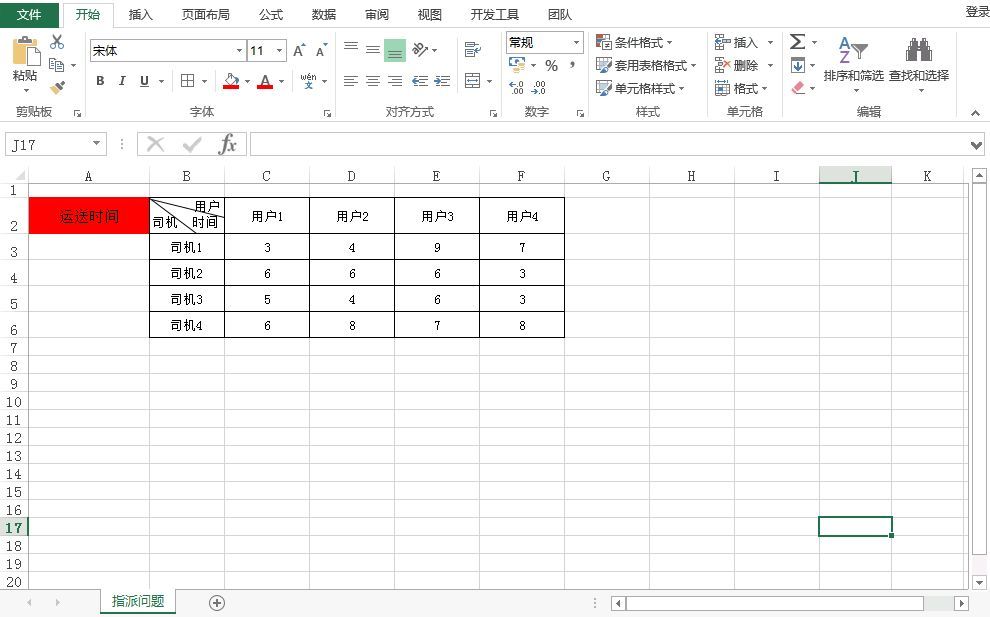990x617 pixels.
Task: Open the font size 11 dropdown
Action: pyautogui.click(x=279, y=51)
